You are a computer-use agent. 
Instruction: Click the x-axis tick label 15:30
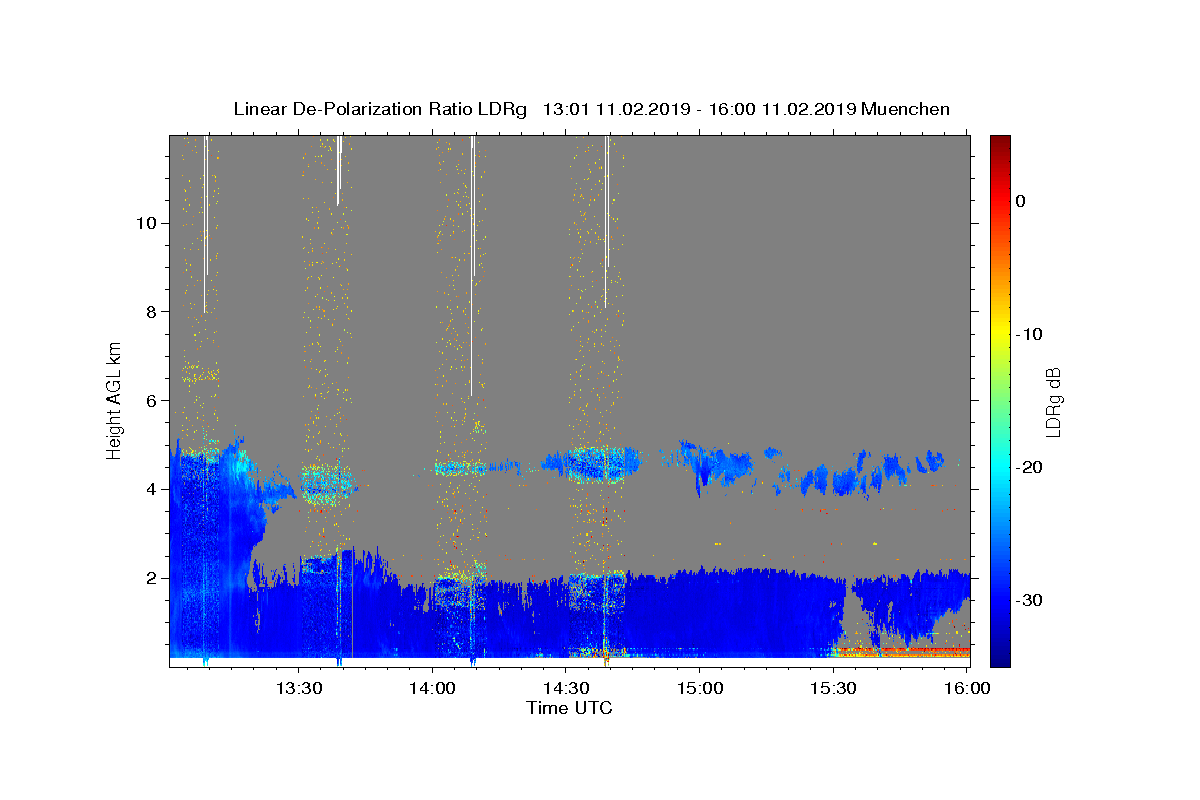(831, 688)
